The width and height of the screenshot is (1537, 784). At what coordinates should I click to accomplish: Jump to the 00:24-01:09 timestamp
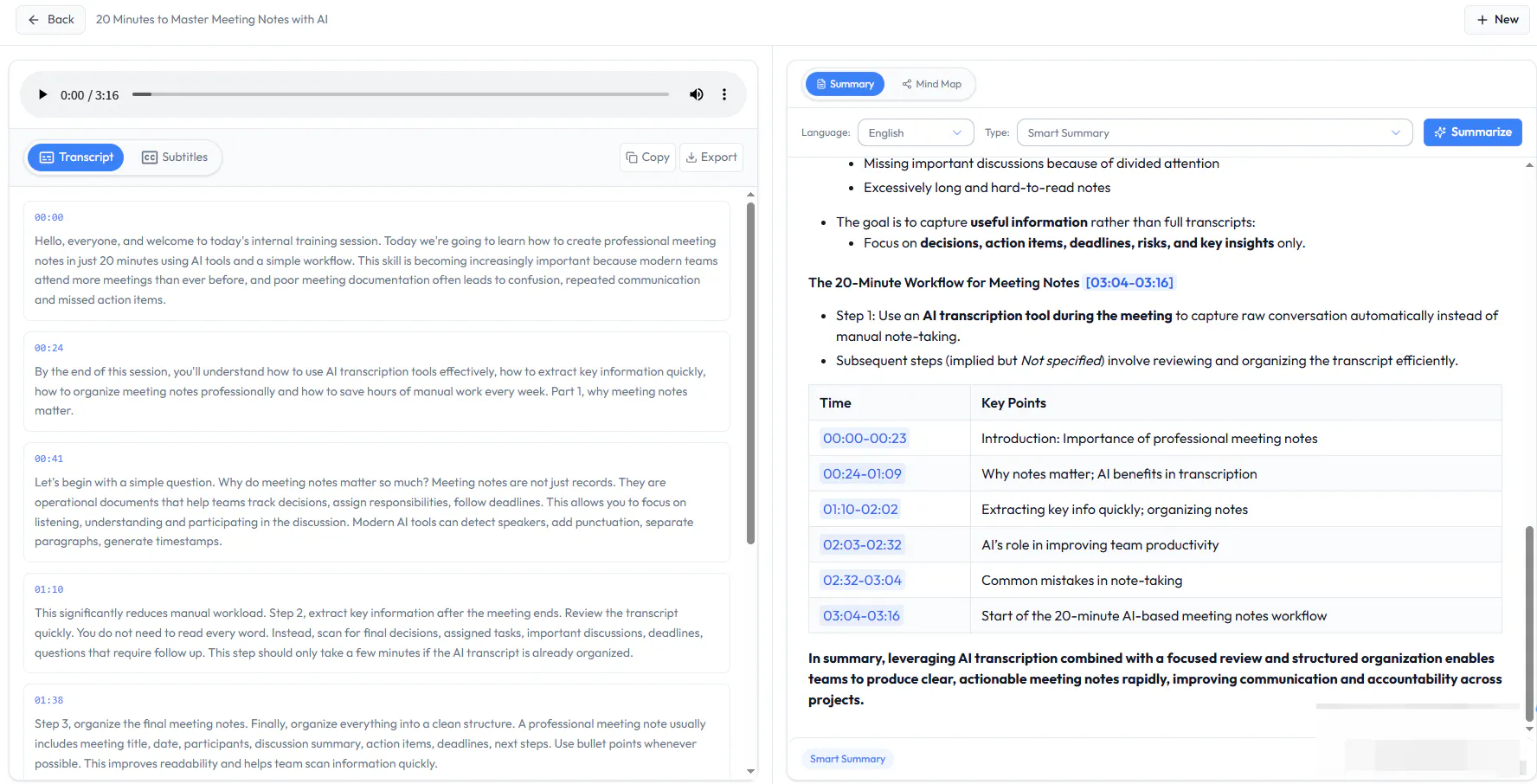(862, 474)
